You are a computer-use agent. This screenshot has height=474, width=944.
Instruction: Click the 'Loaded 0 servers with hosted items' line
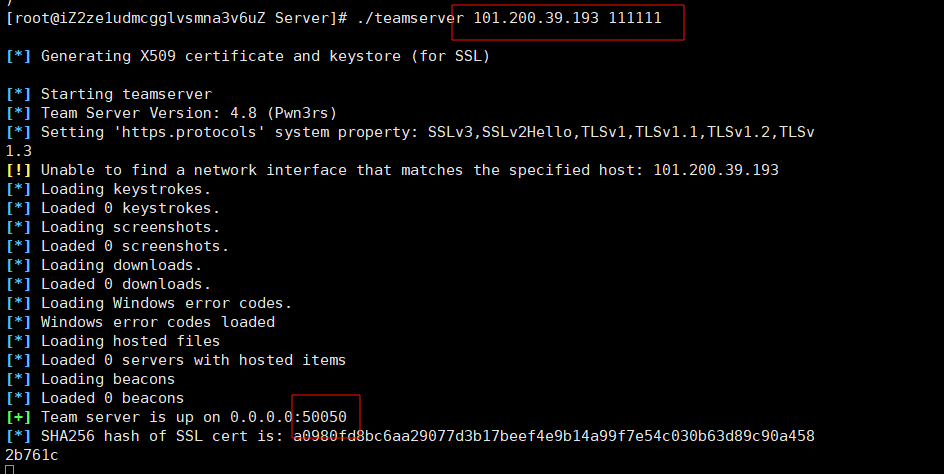click(193, 360)
